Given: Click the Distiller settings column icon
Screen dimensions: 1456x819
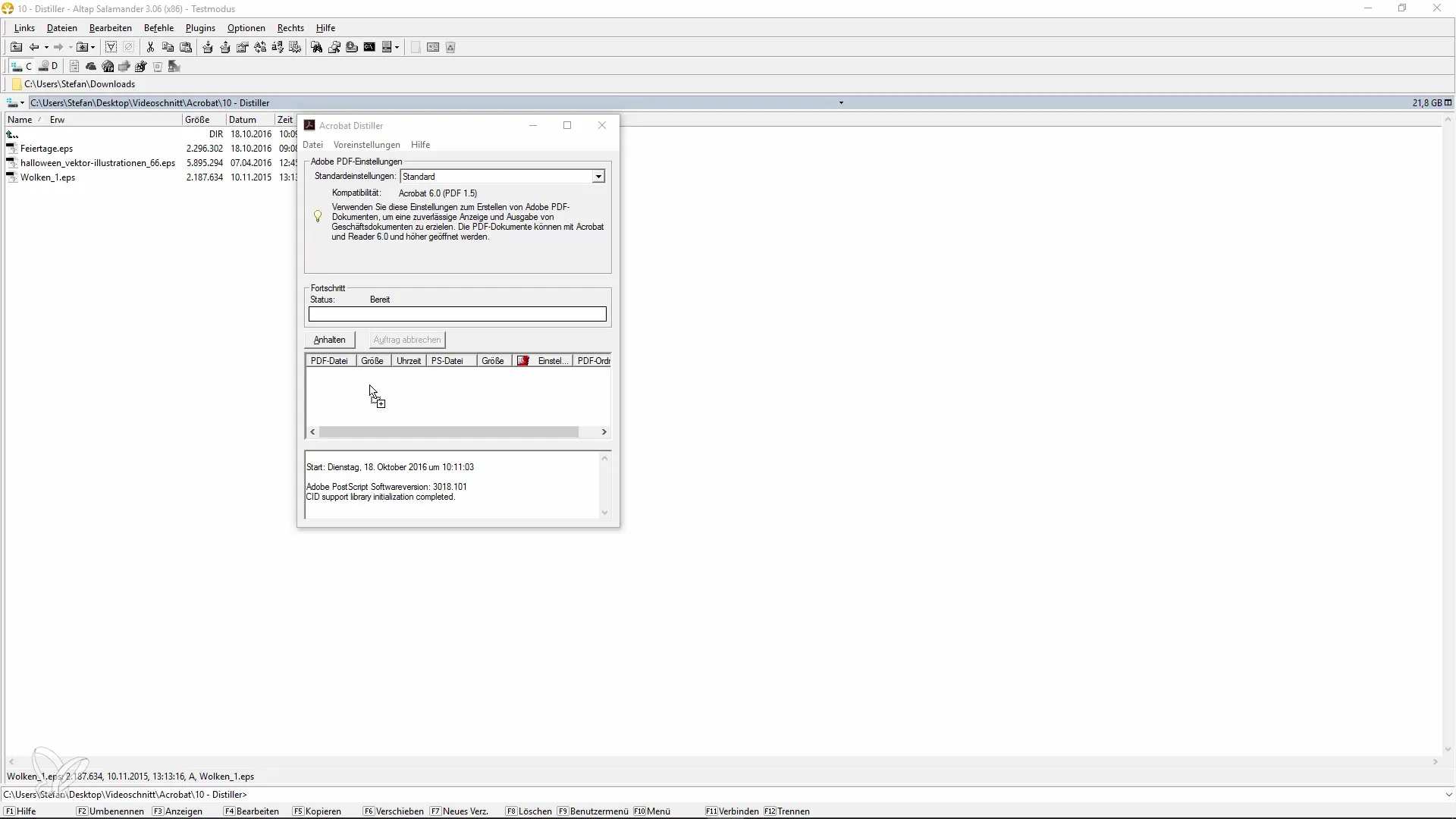Looking at the screenshot, I should click(523, 361).
